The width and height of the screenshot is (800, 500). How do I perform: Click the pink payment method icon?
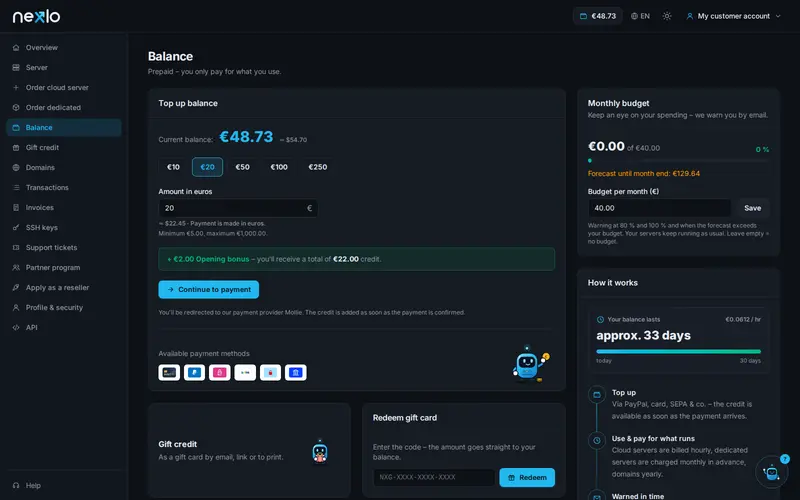click(x=219, y=372)
